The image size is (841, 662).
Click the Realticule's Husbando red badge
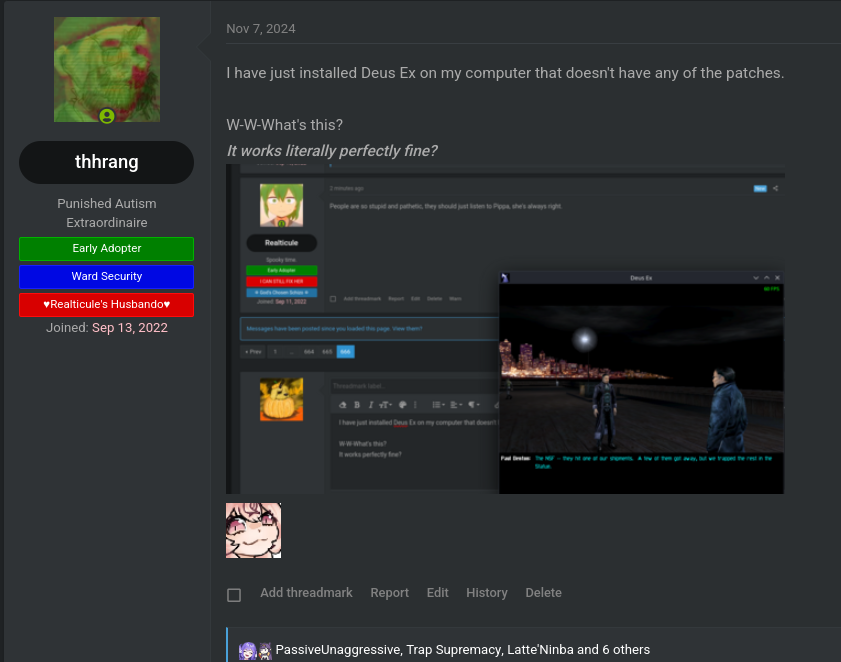pos(107,304)
